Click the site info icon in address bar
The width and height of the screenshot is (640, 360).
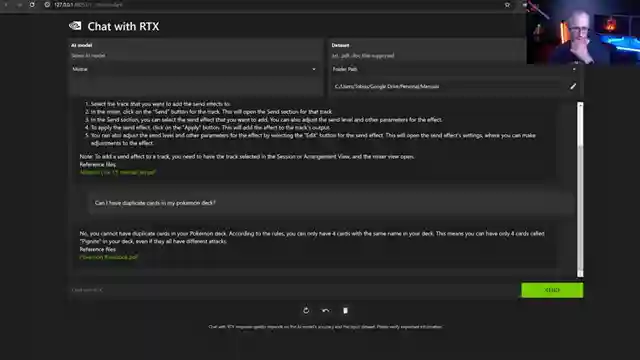[47, 5]
